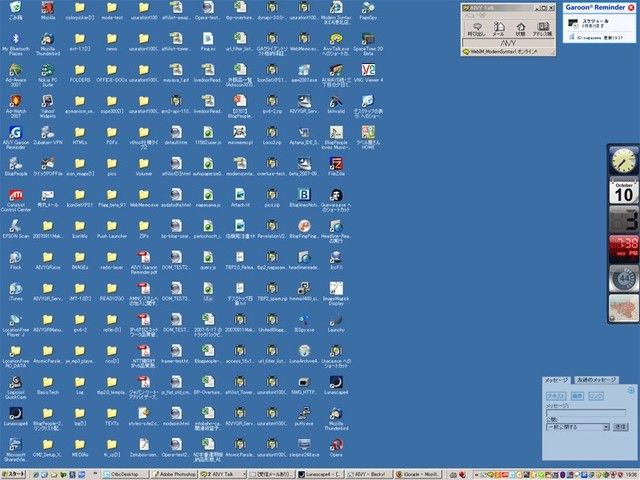Image resolution: width=640 pixels, height=480 pixels.
Task: Click the 送信 send button
Action: tap(620, 427)
